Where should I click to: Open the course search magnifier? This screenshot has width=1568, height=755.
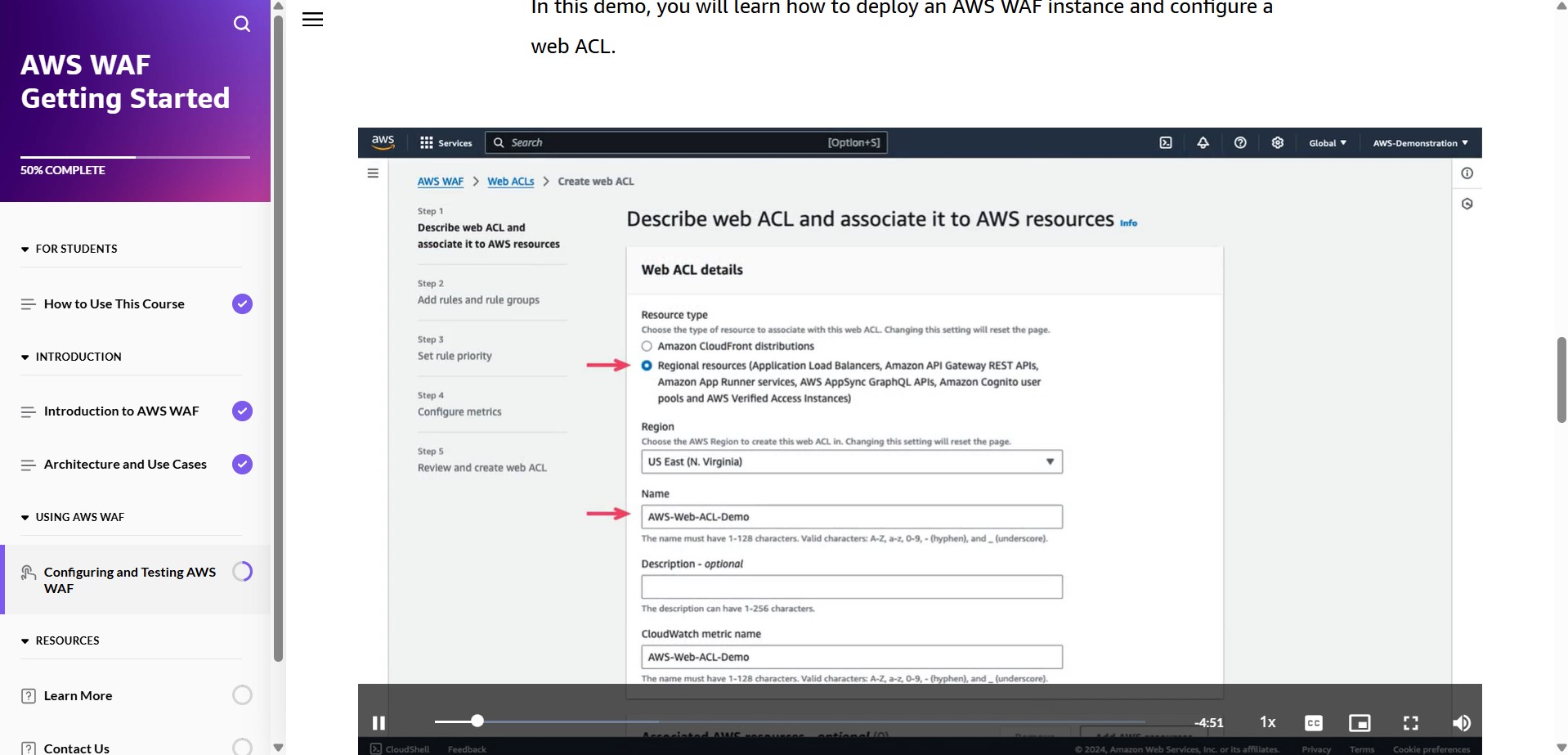[241, 23]
